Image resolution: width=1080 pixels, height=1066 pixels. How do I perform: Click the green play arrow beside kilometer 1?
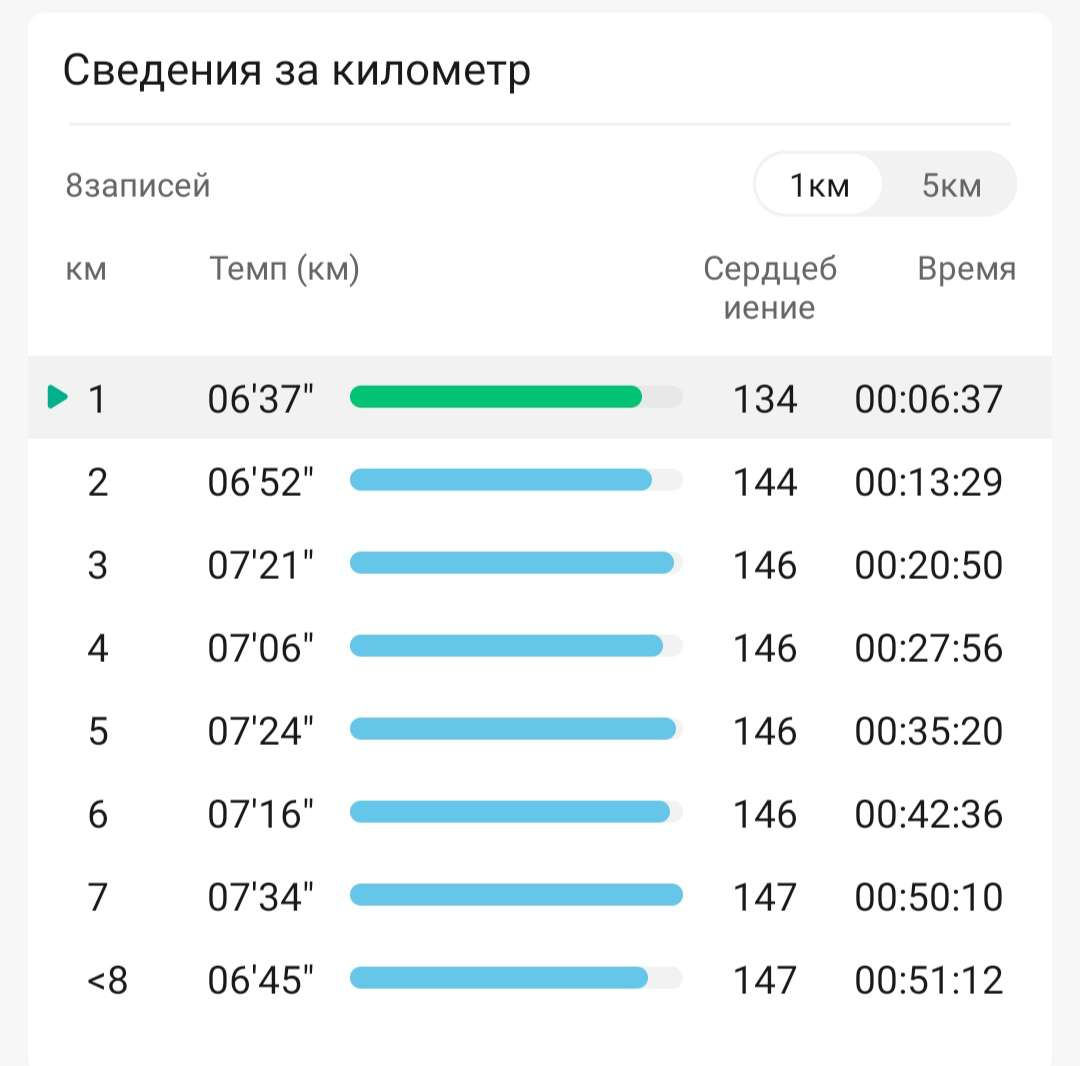[58, 398]
